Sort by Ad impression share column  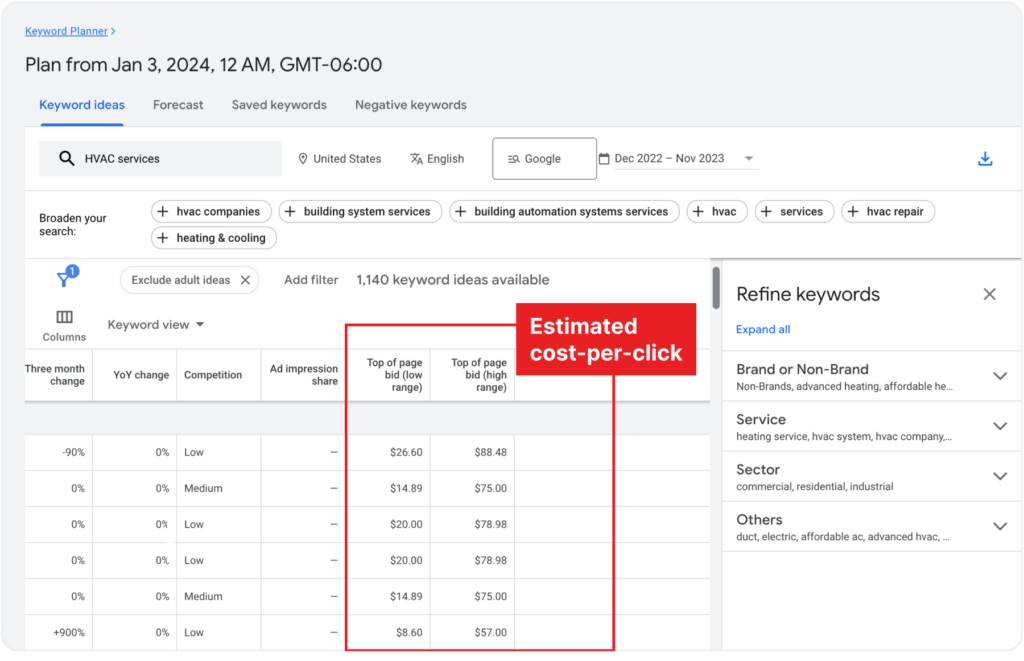[304, 375]
